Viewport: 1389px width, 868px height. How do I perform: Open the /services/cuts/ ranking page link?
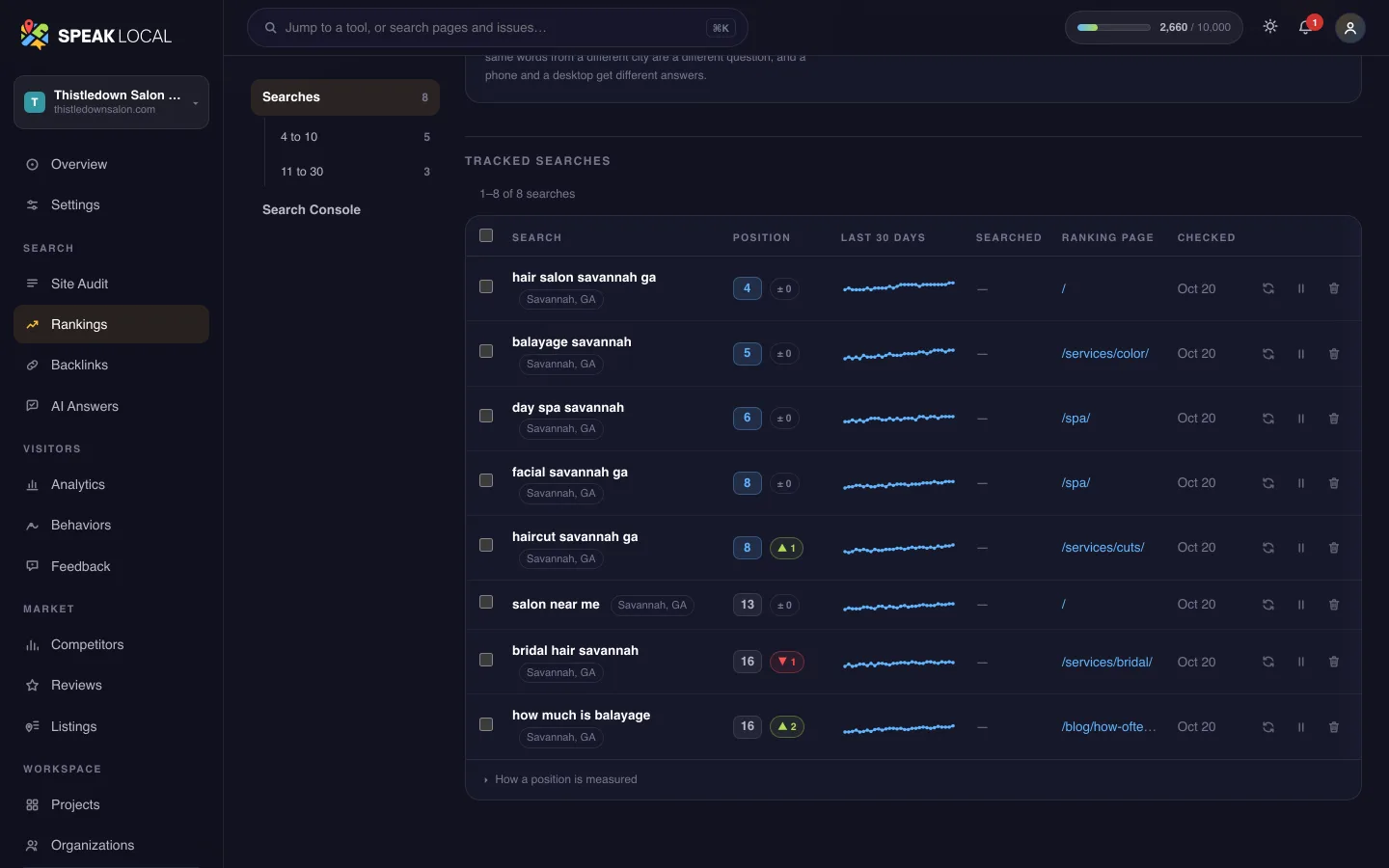(1103, 548)
